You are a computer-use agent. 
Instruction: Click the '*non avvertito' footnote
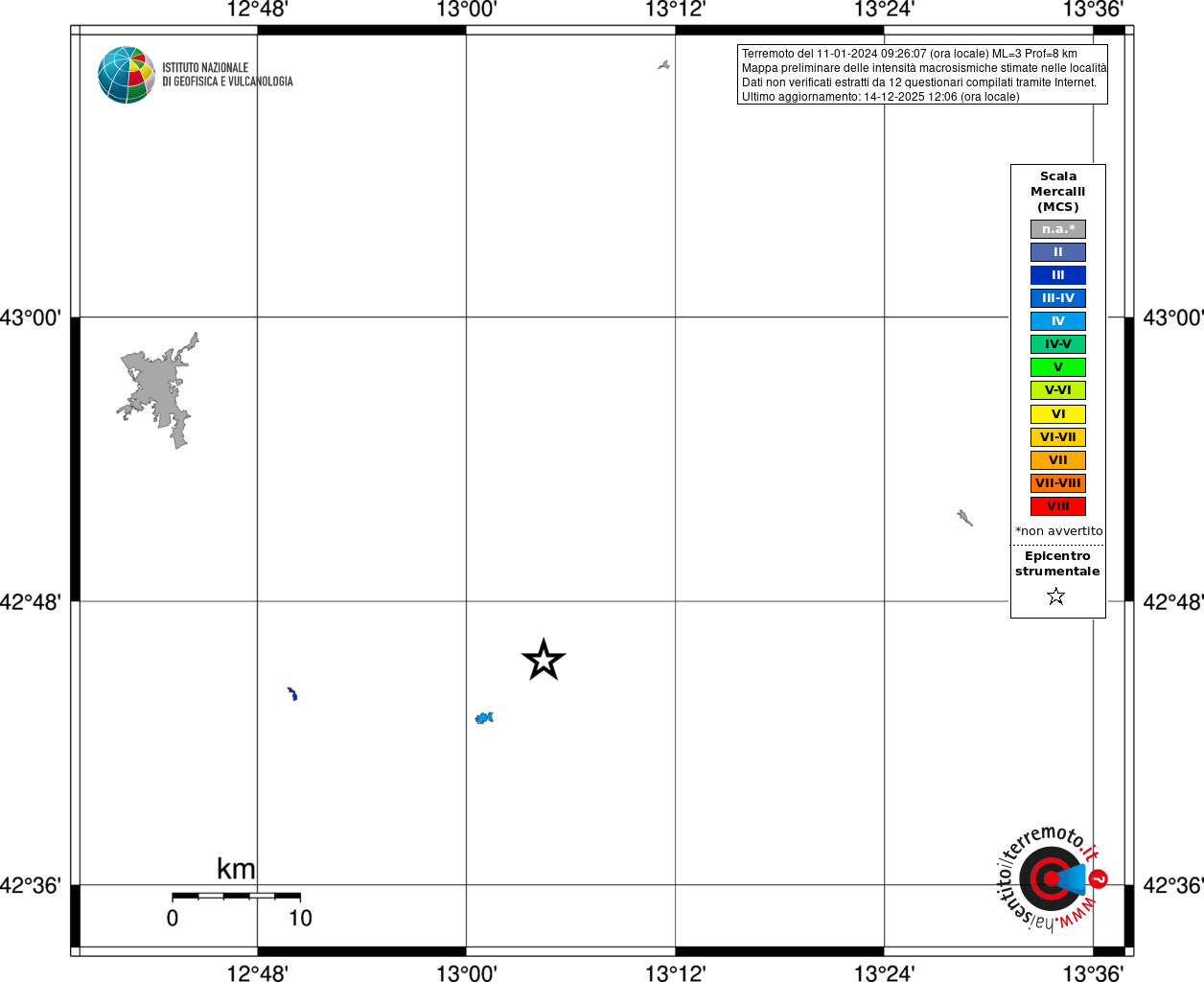point(1058,531)
